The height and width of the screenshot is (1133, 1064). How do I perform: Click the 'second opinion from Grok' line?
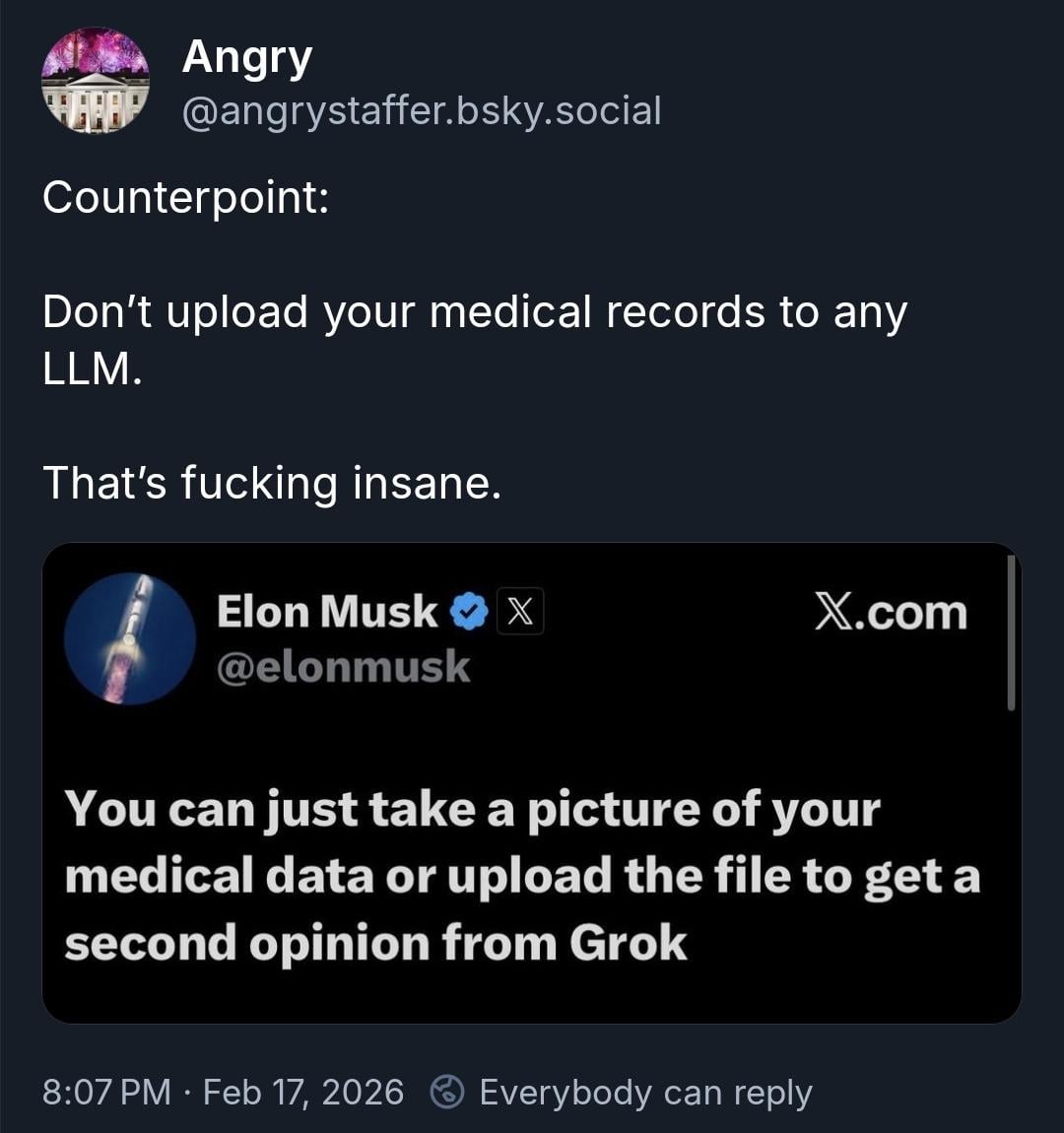tap(374, 943)
